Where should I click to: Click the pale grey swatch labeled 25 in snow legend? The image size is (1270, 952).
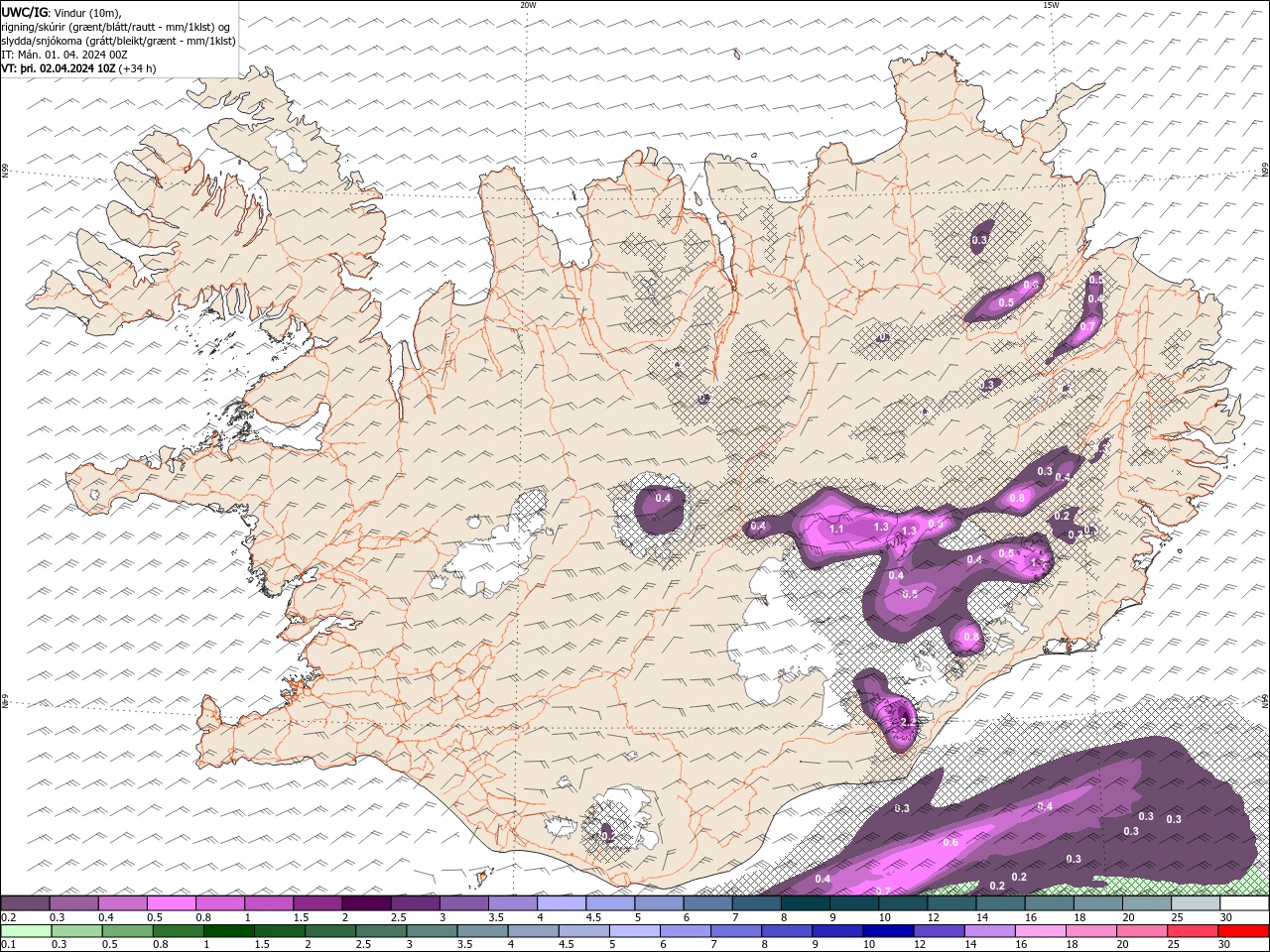[x=1196, y=902]
